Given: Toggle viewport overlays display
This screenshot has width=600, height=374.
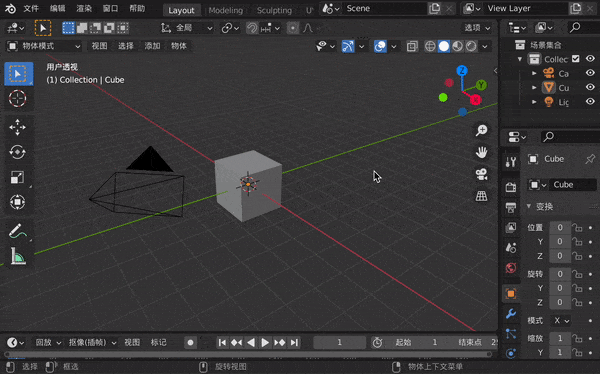Looking at the screenshot, I should click(380, 46).
